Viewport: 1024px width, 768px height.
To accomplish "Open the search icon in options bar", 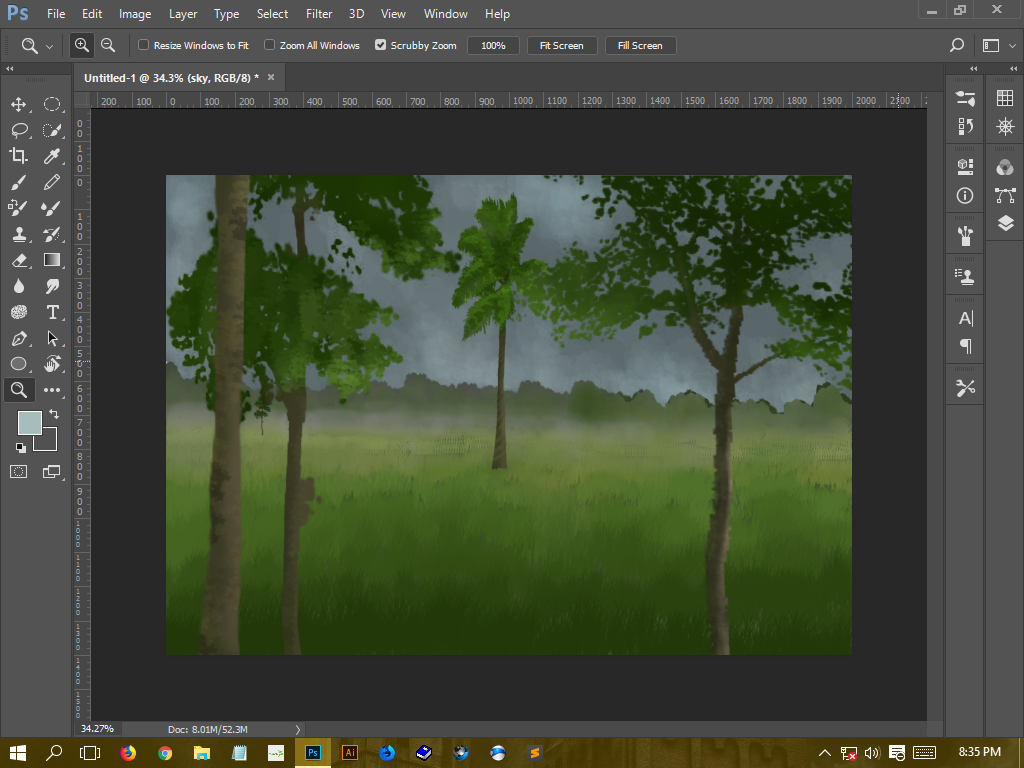I will click(957, 45).
